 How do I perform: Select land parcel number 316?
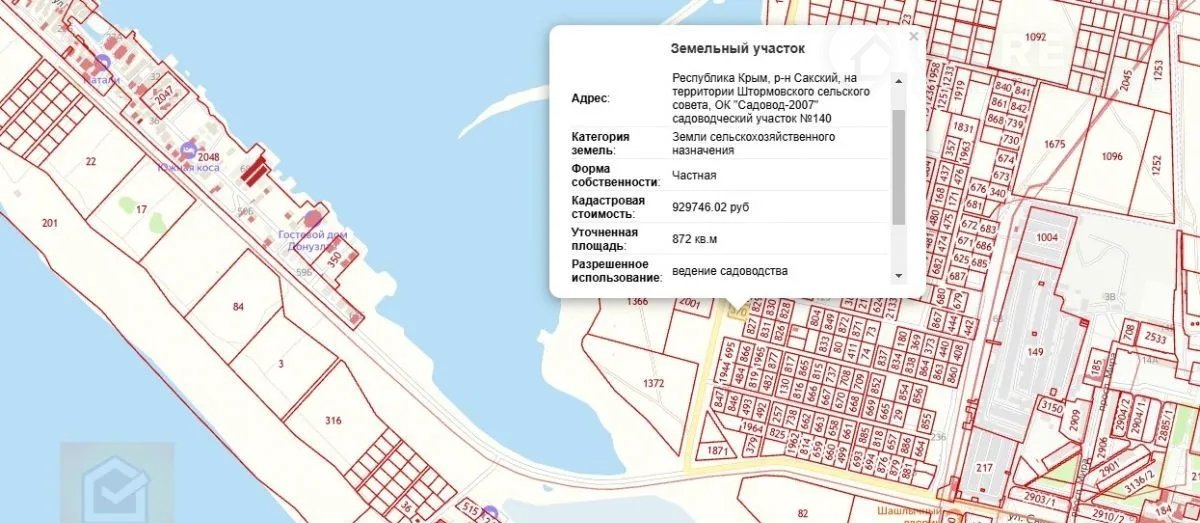(x=333, y=420)
